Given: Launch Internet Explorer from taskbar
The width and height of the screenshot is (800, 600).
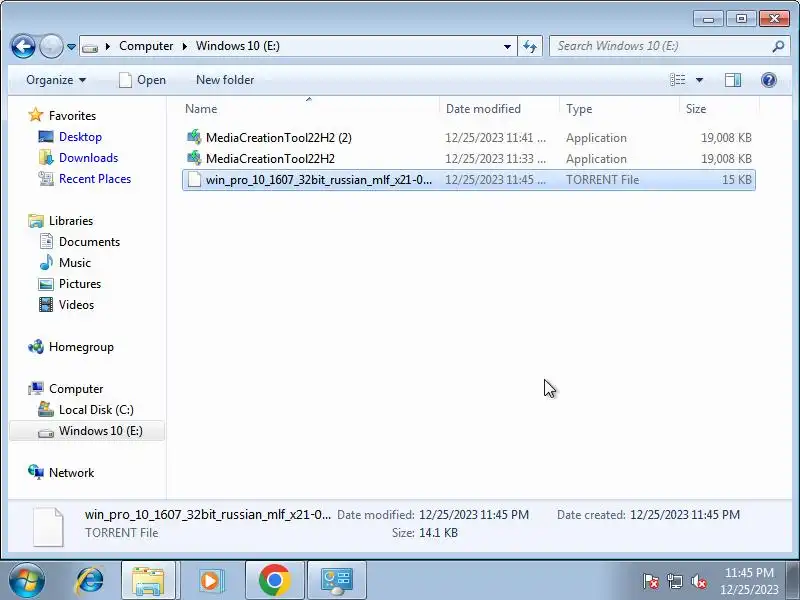Looking at the screenshot, I should pyautogui.click(x=89, y=580).
